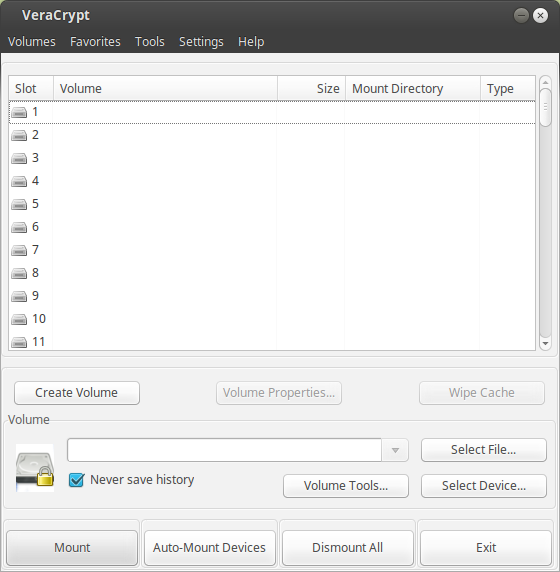Select slot number 8 text
Screen dimensions: 560x572
[x=35, y=273]
